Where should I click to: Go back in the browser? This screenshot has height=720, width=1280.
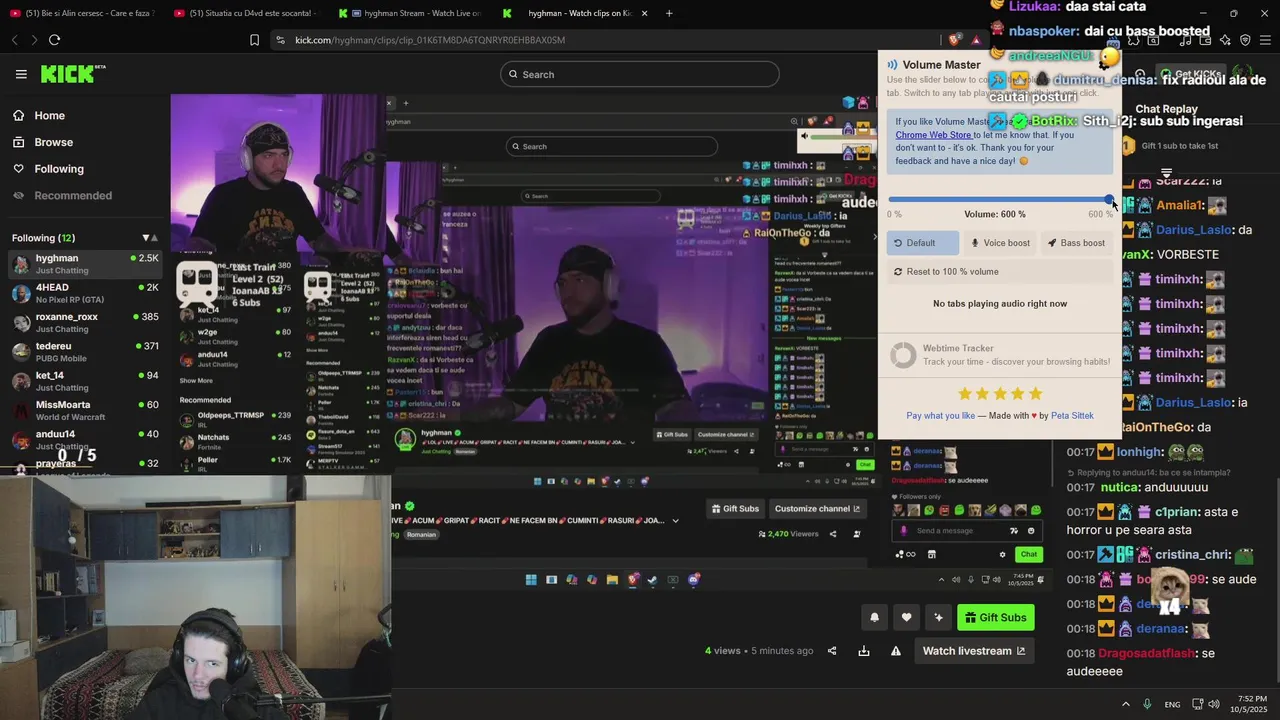[x=14, y=40]
